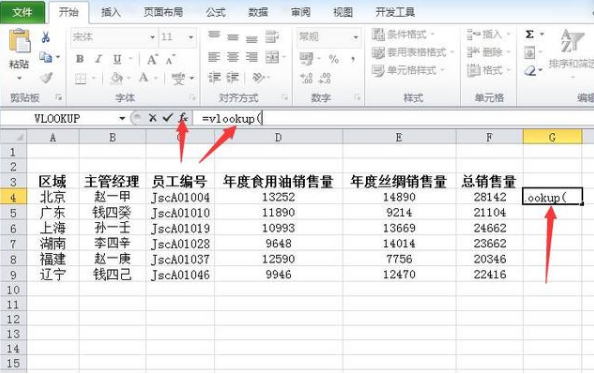This screenshot has height=374, width=594.
Task: Switch to 审阅 Review tab
Action: point(301,12)
